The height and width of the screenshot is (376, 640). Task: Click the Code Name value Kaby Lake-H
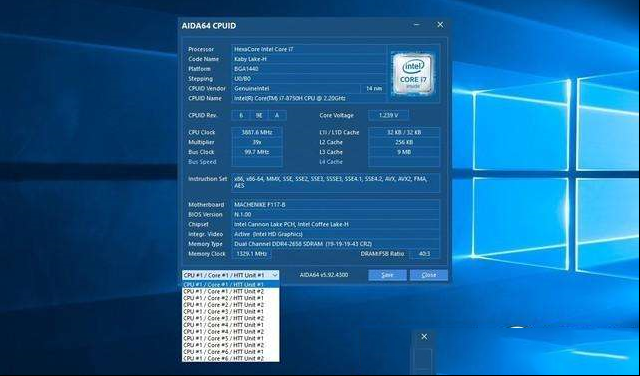pyautogui.click(x=309, y=59)
